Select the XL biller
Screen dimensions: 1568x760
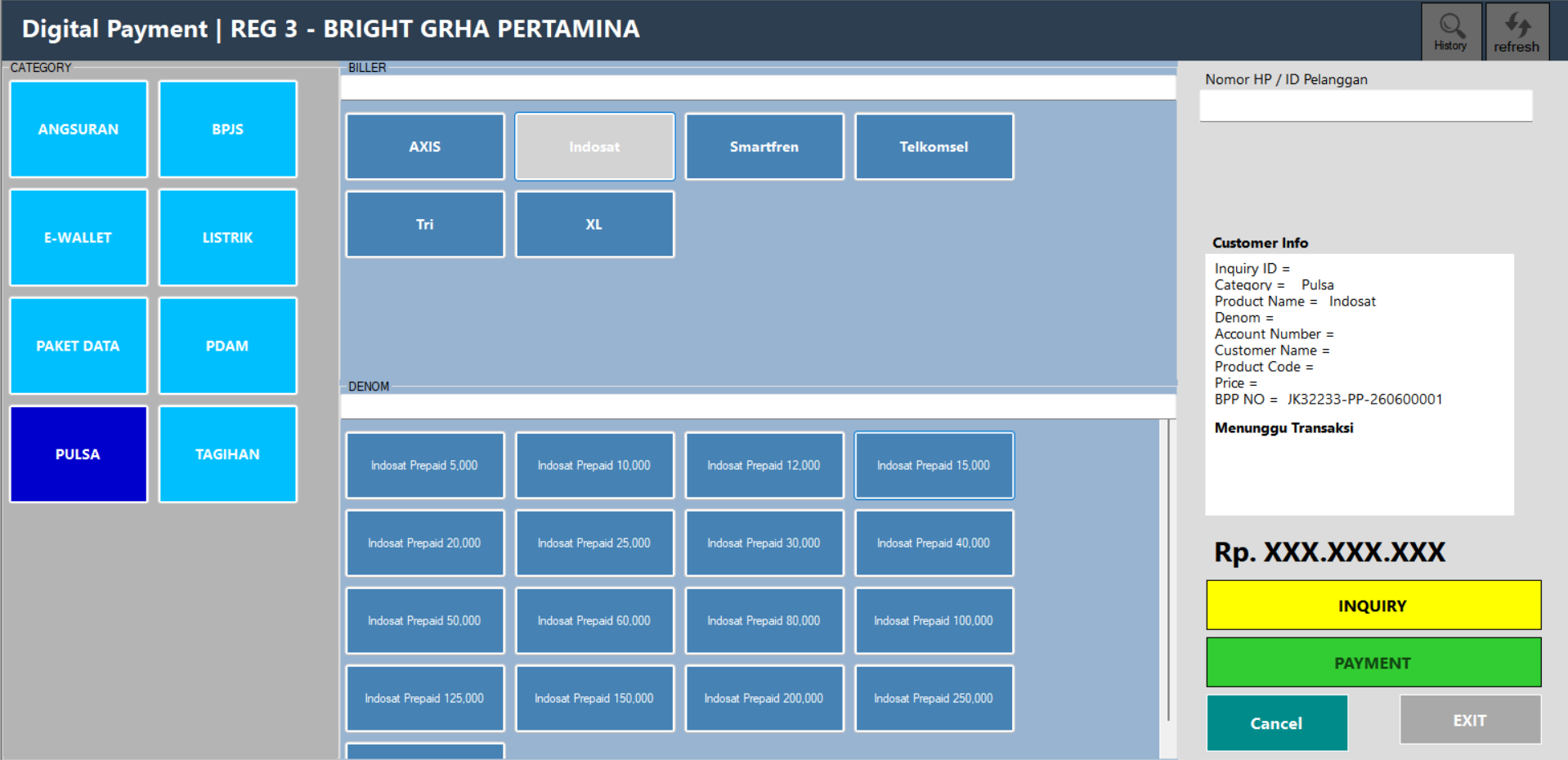pyautogui.click(x=594, y=224)
